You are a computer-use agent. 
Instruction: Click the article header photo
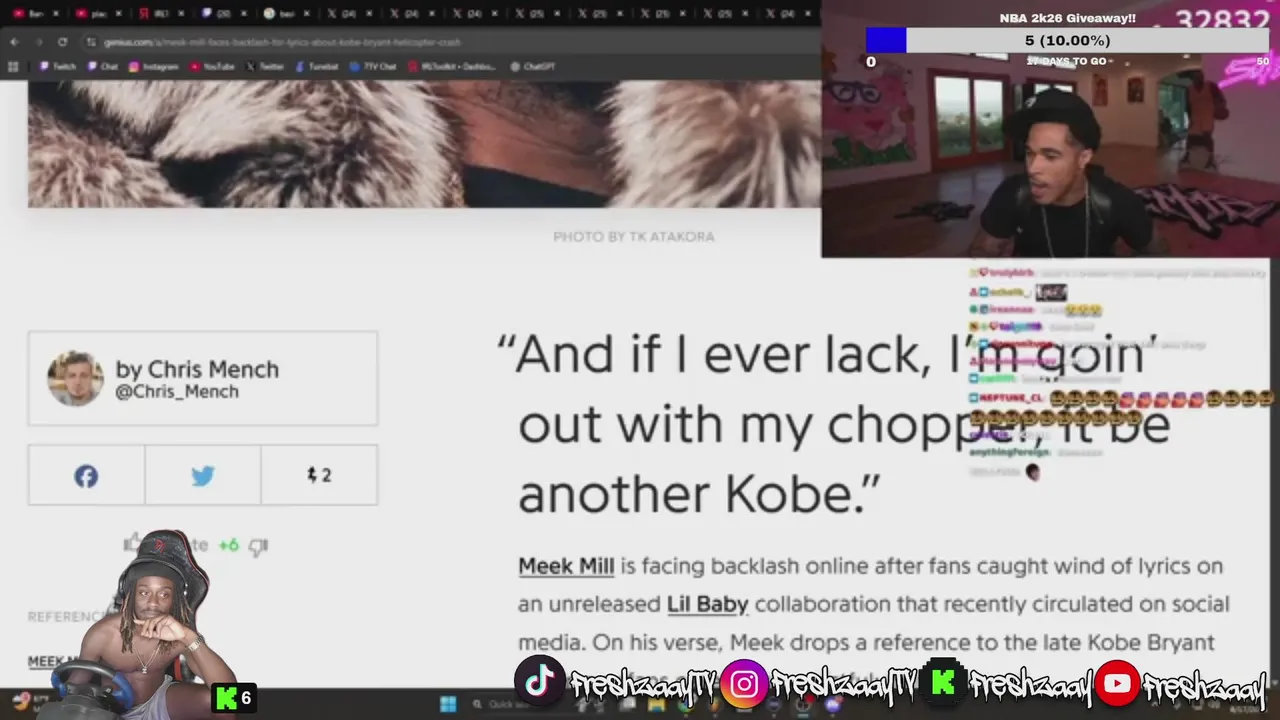click(x=424, y=144)
